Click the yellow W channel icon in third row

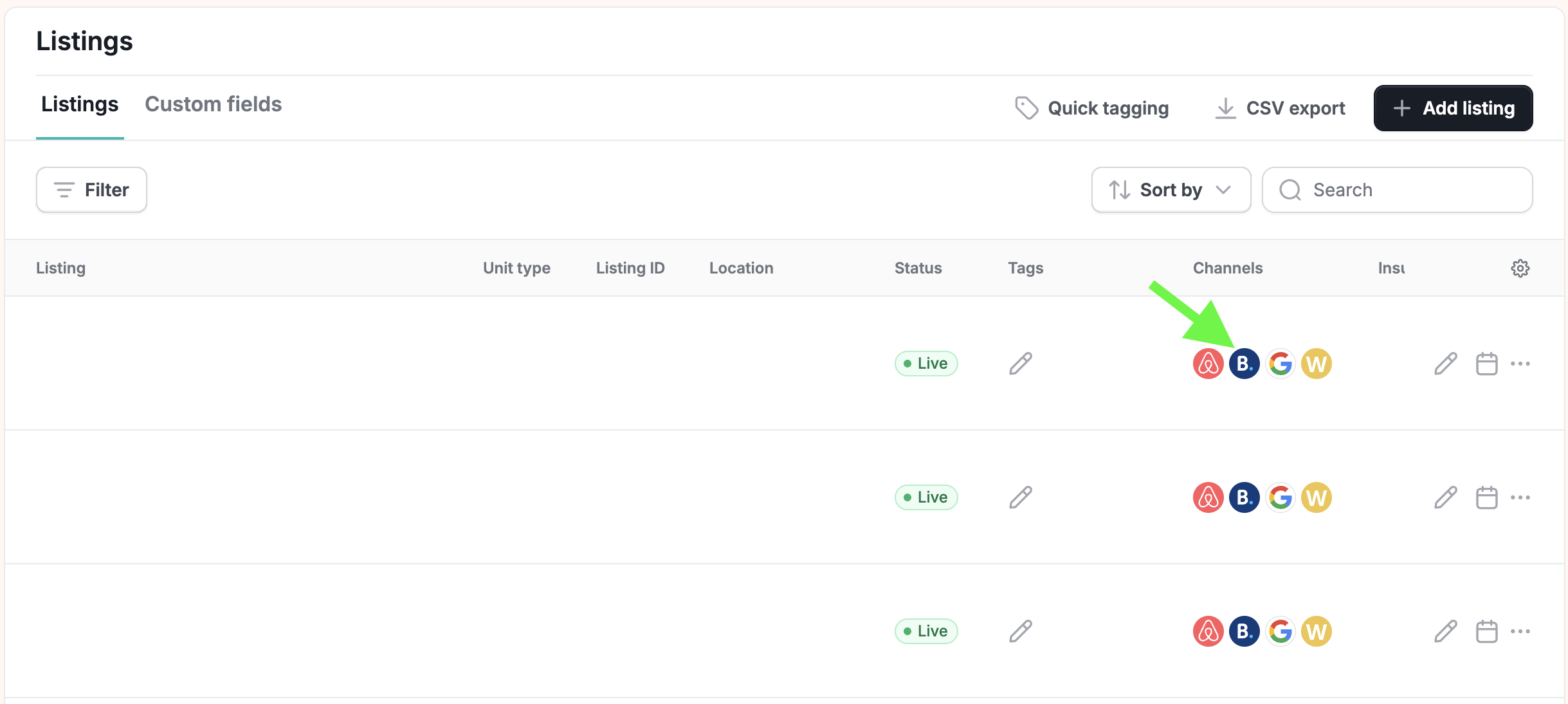coord(1316,631)
